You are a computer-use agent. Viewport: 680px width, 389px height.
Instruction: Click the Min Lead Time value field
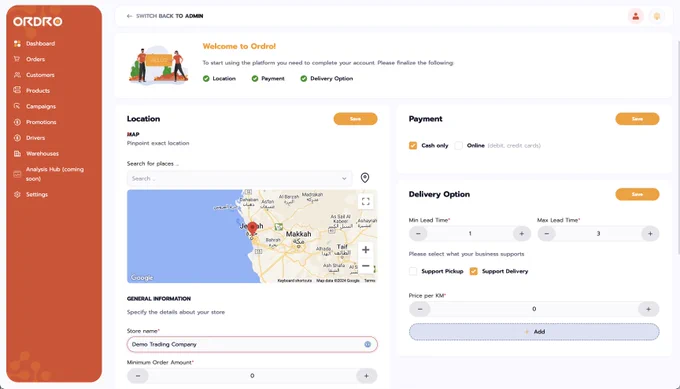[x=470, y=234]
